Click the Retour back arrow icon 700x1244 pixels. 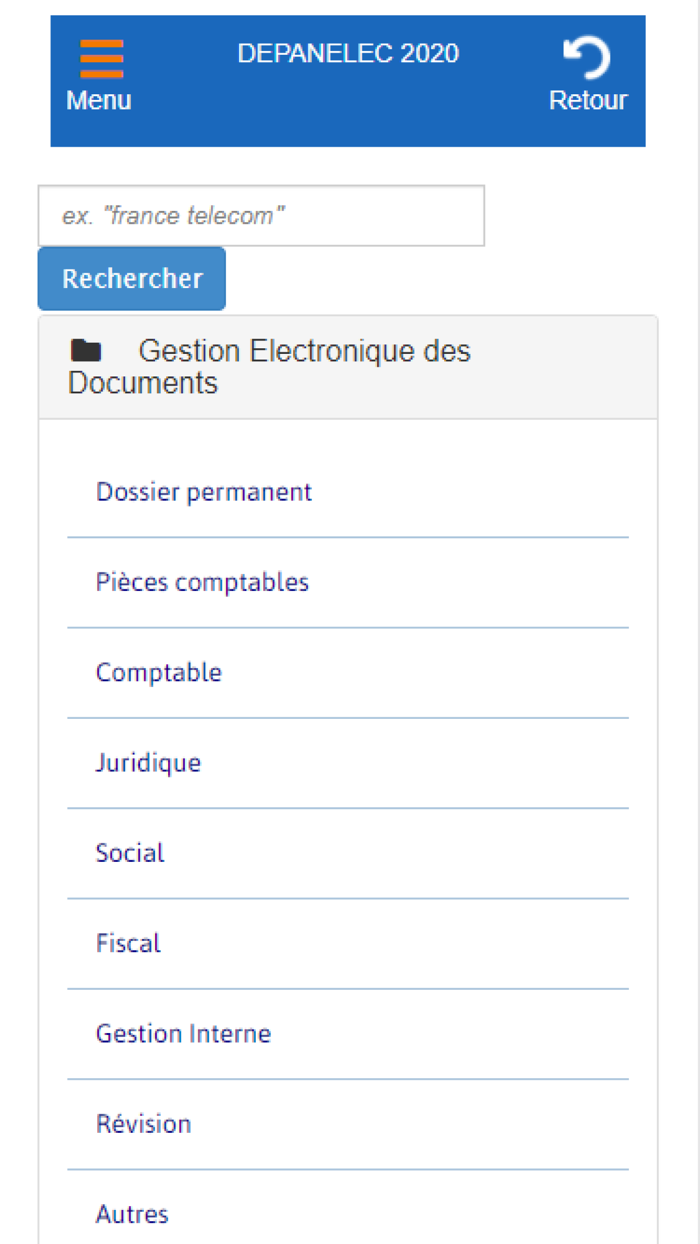(588, 57)
